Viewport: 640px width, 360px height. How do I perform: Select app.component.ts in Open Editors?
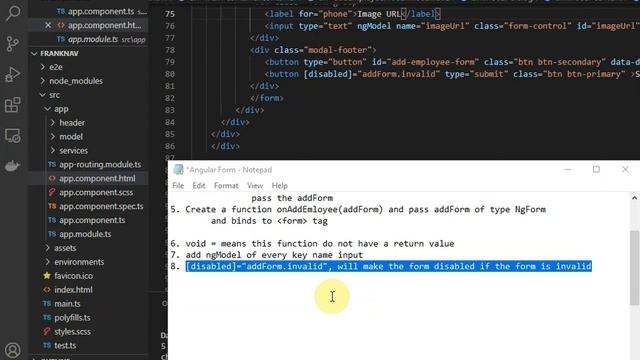click(x=101, y=11)
